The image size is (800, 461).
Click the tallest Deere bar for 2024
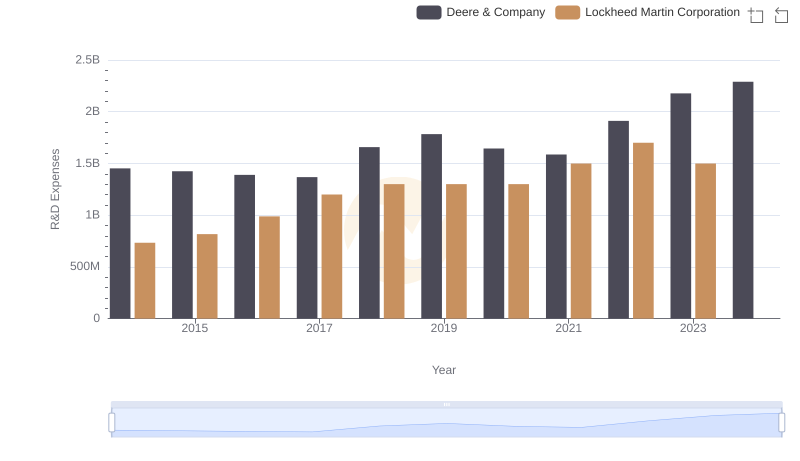(x=743, y=200)
